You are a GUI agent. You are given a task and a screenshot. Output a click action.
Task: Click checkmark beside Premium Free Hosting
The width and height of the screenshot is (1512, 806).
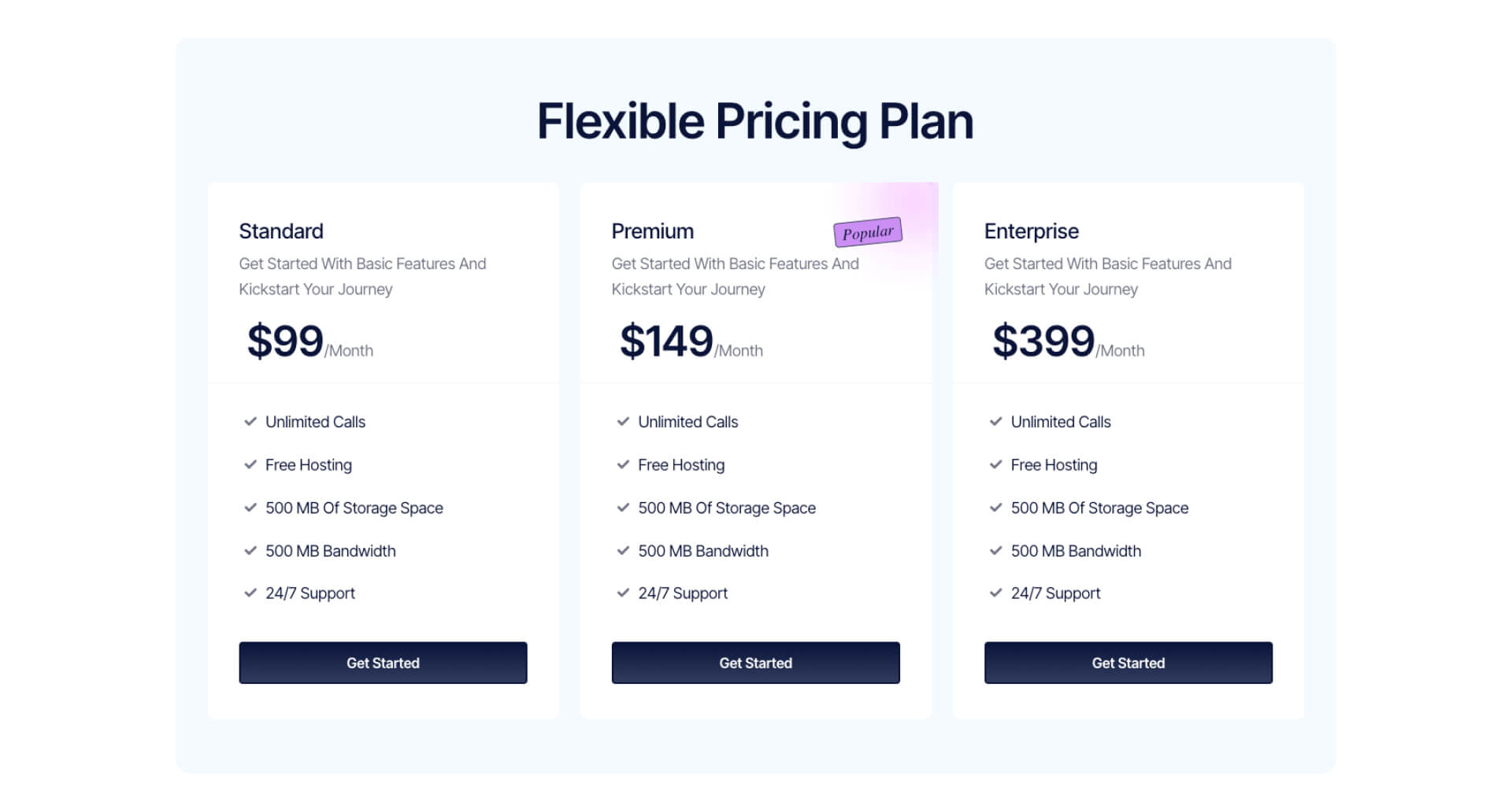(x=623, y=465)
